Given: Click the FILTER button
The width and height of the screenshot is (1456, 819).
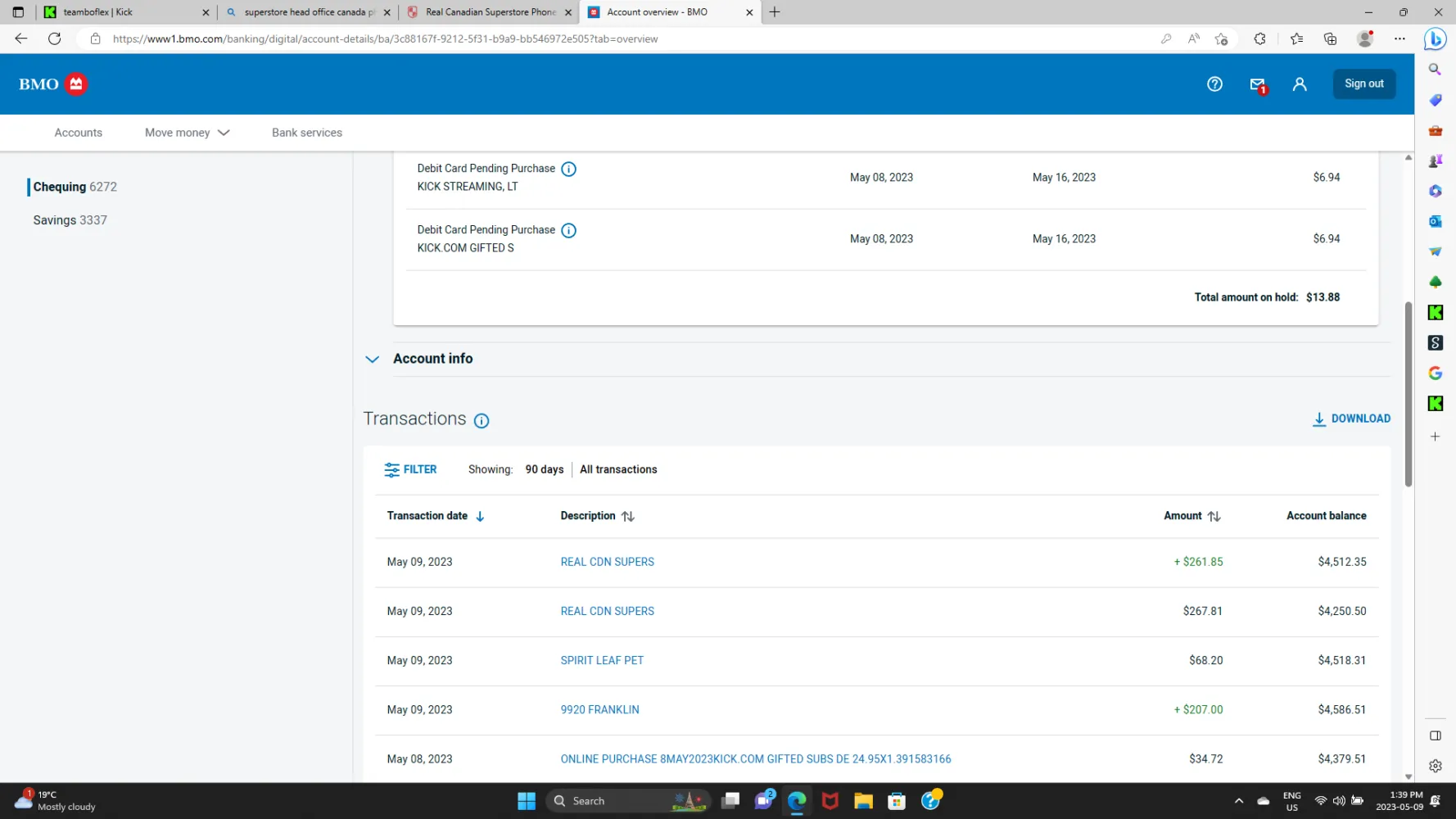Looking at the screenshot, I should [x=411, y=469].
